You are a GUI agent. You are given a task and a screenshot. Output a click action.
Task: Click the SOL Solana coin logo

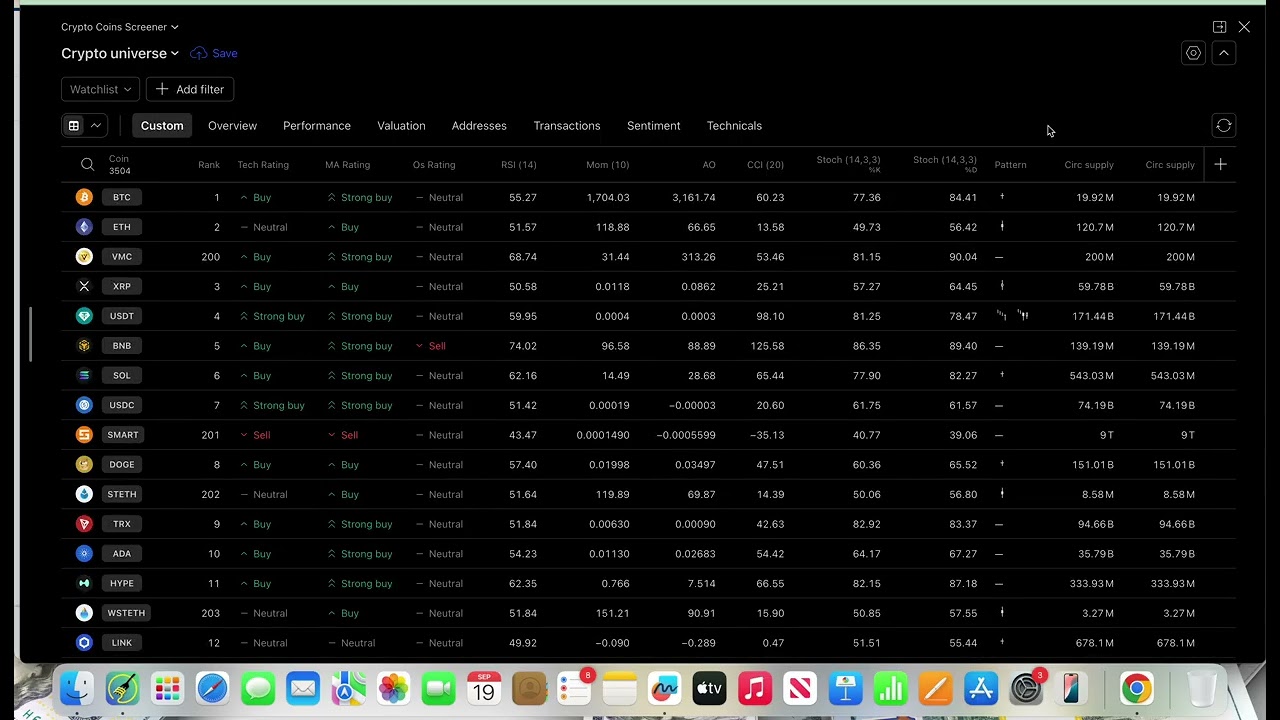[x=84, y=375]
